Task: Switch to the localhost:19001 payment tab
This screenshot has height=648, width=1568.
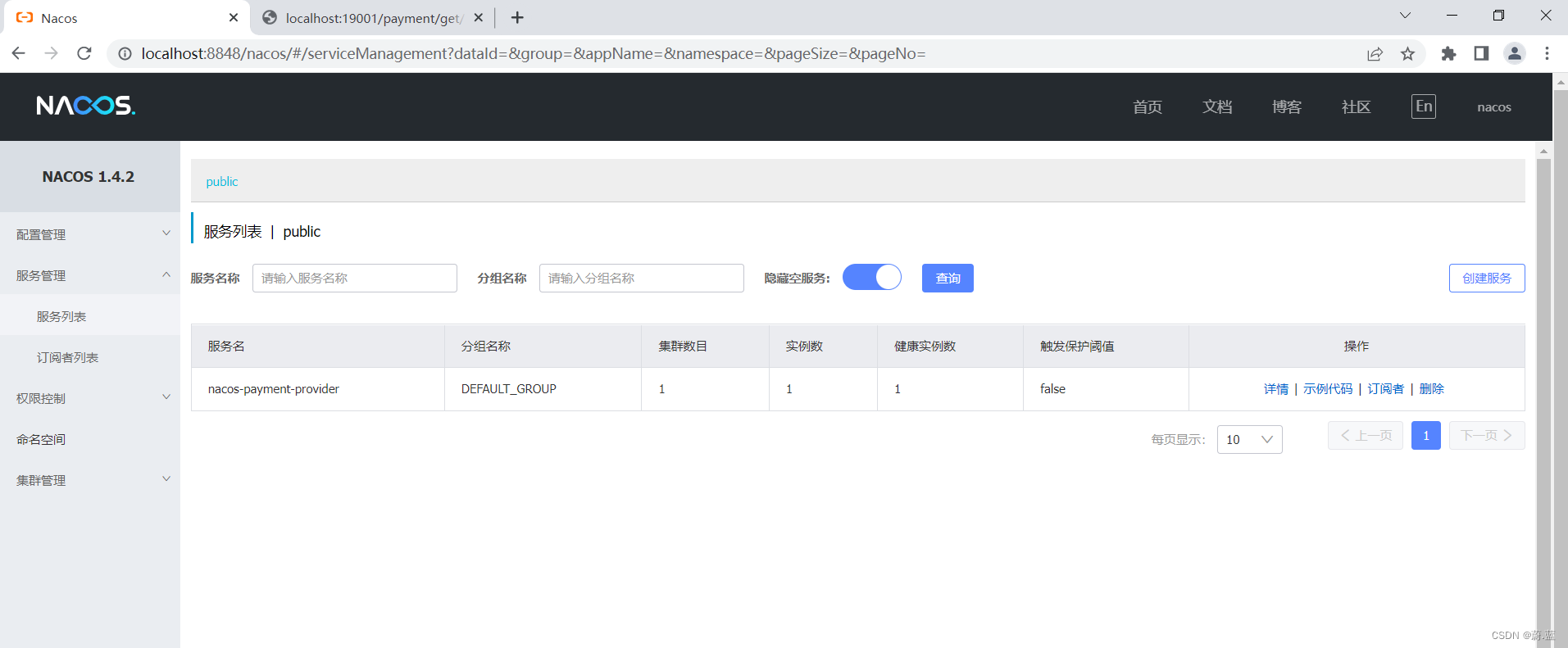Action: [x=374, y=18]
